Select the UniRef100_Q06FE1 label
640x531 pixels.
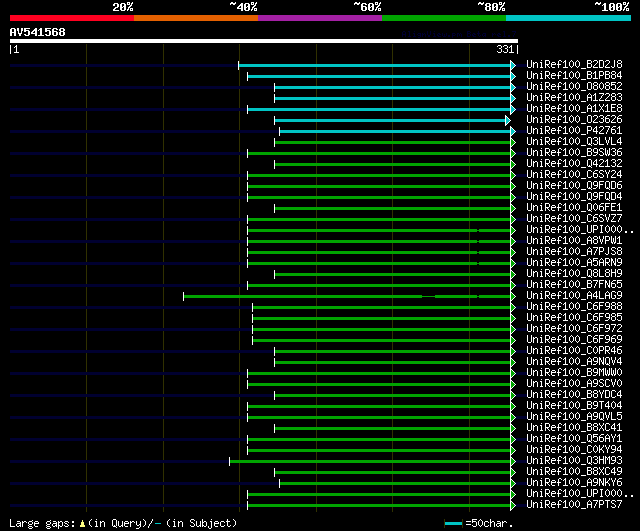[574, 208]
